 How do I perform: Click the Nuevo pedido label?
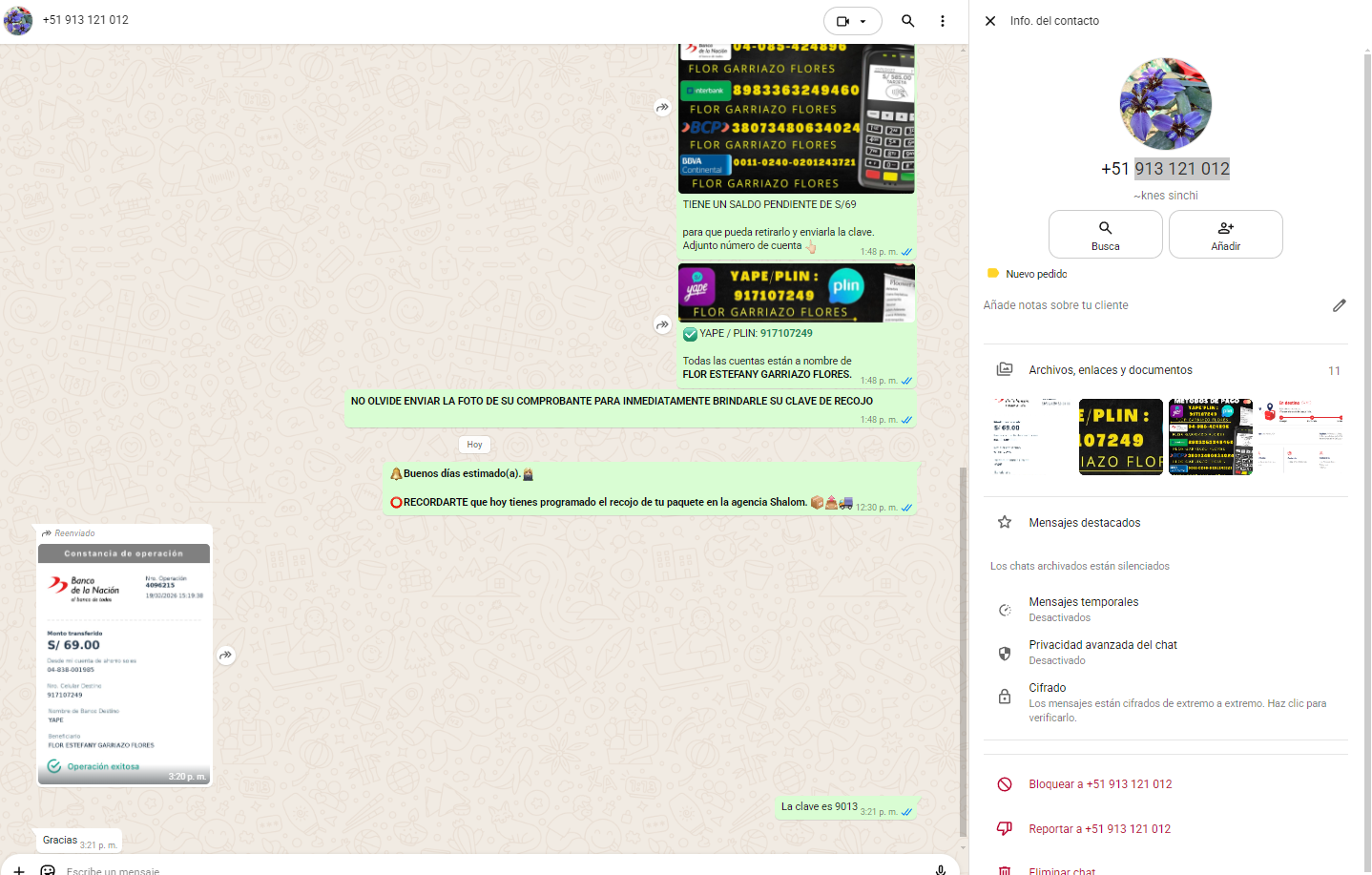point(1035,274)
